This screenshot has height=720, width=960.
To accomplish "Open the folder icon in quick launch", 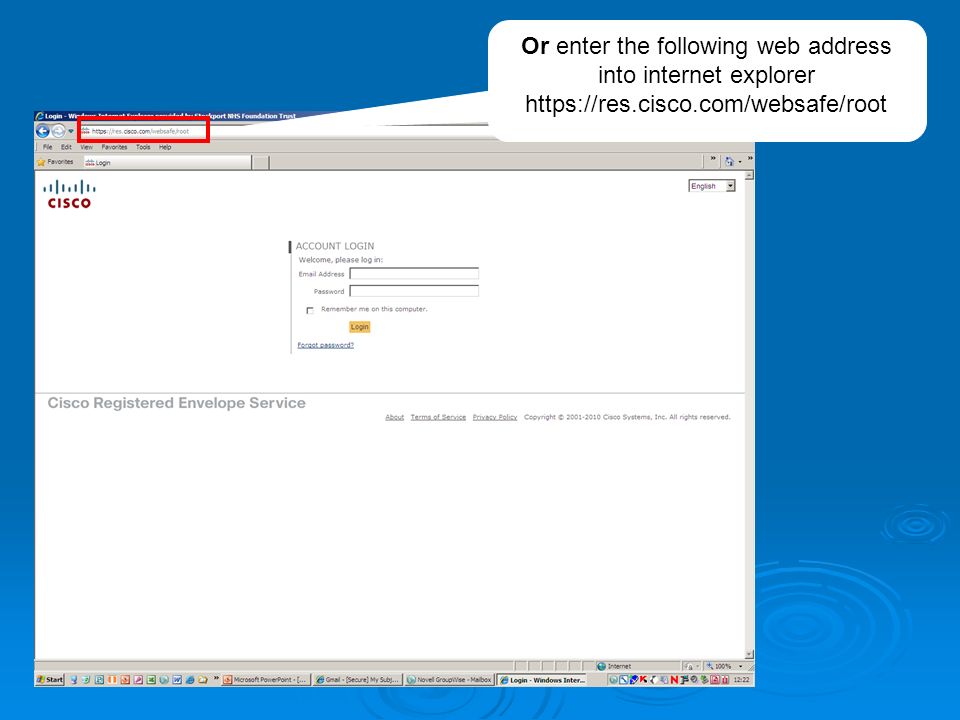I will [x=203, y=680].
